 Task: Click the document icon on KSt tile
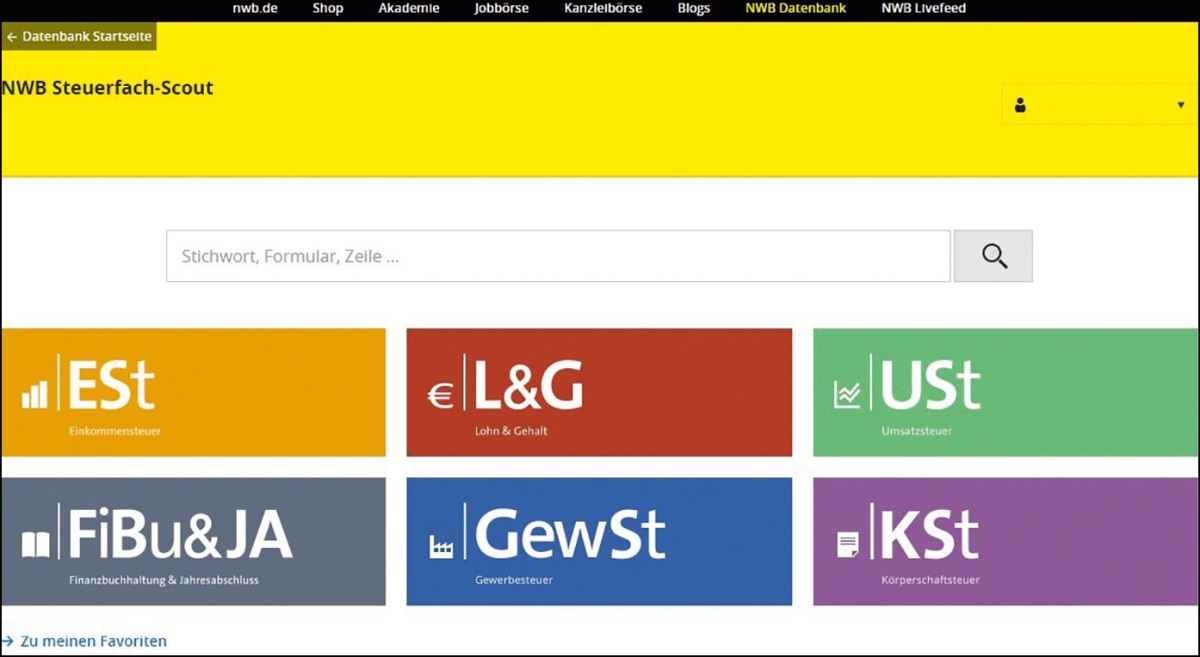847,544
